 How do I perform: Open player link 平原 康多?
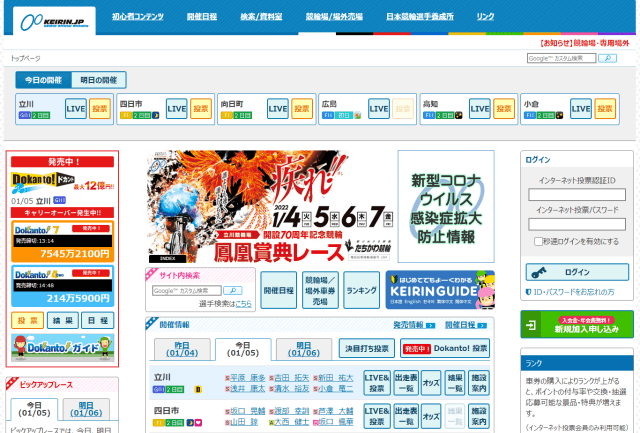247,378
